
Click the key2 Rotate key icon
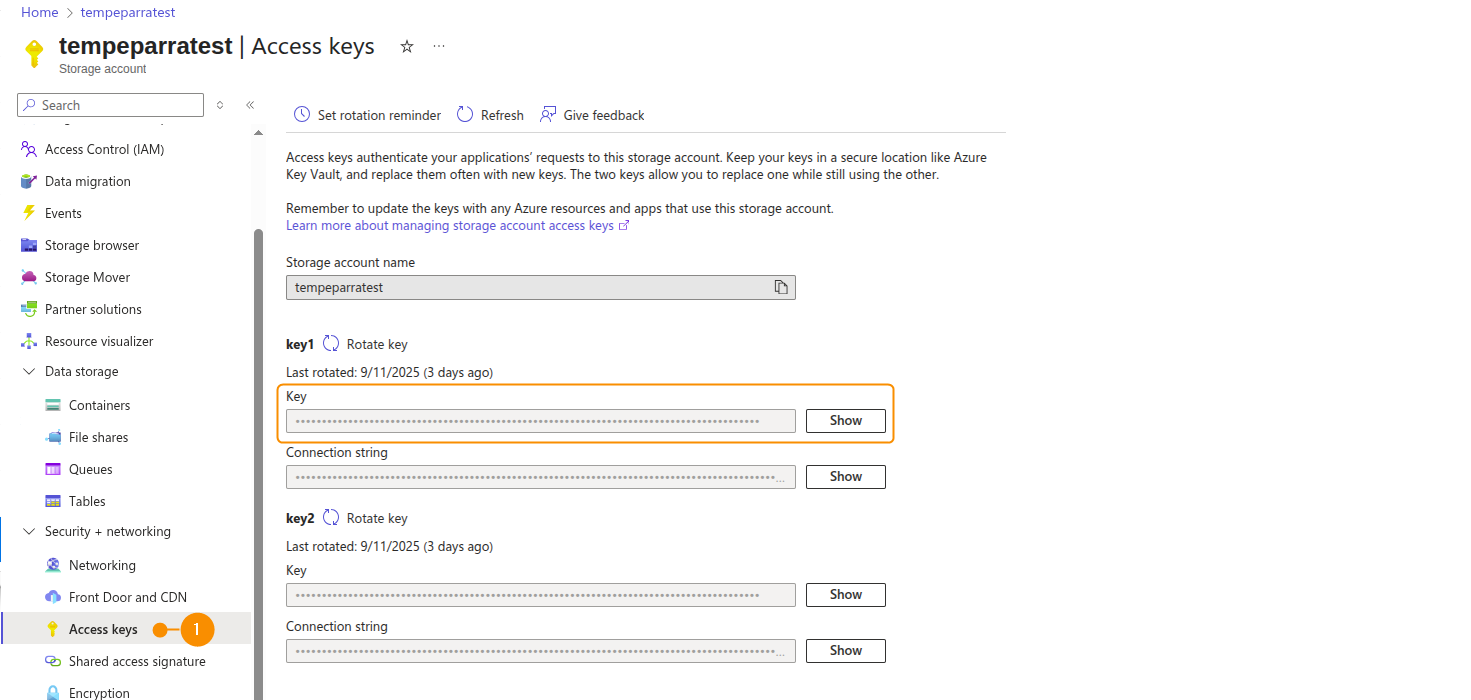click(x=331, y=518)
